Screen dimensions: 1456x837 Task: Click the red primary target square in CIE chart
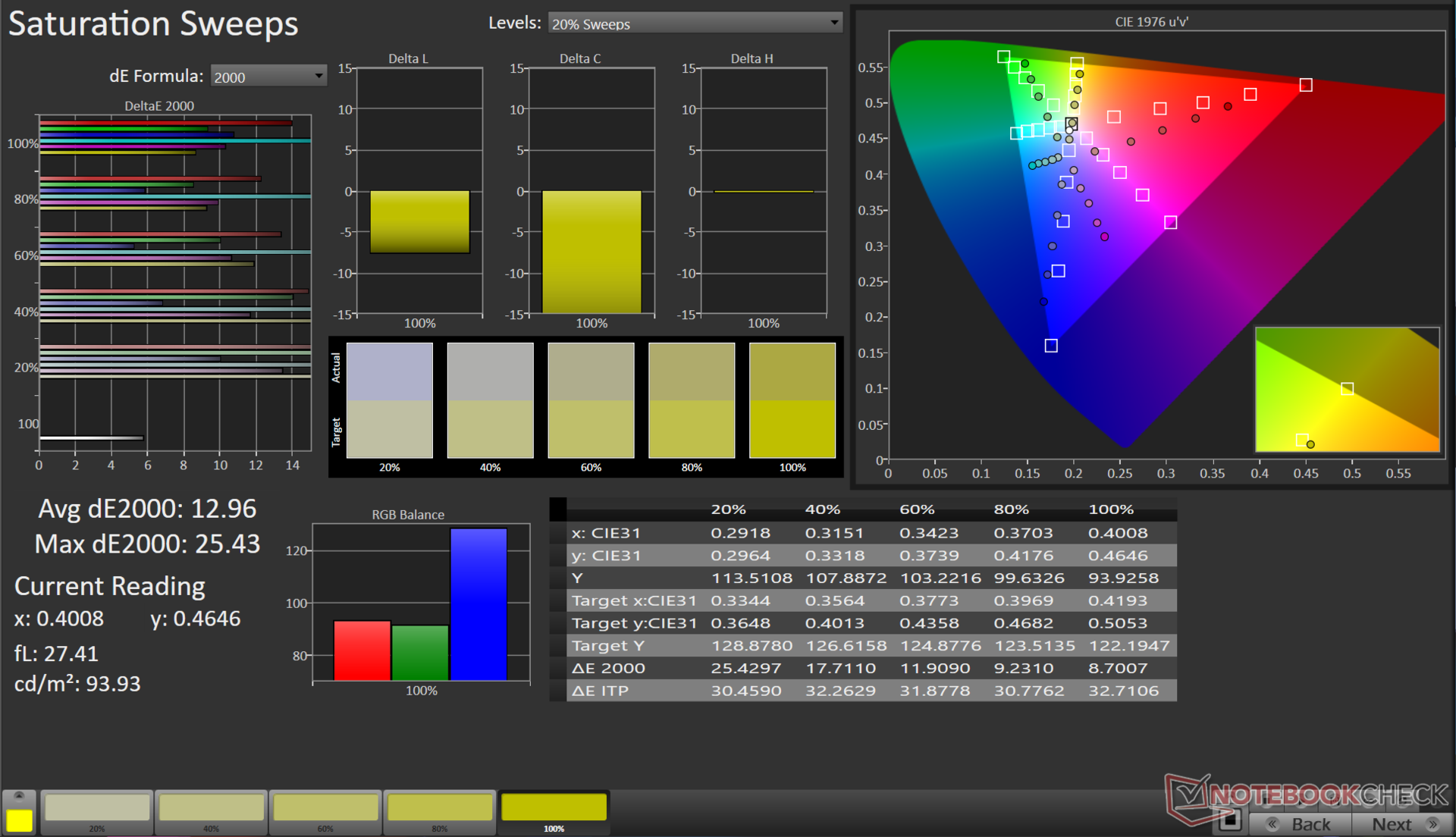point(1306,85)
